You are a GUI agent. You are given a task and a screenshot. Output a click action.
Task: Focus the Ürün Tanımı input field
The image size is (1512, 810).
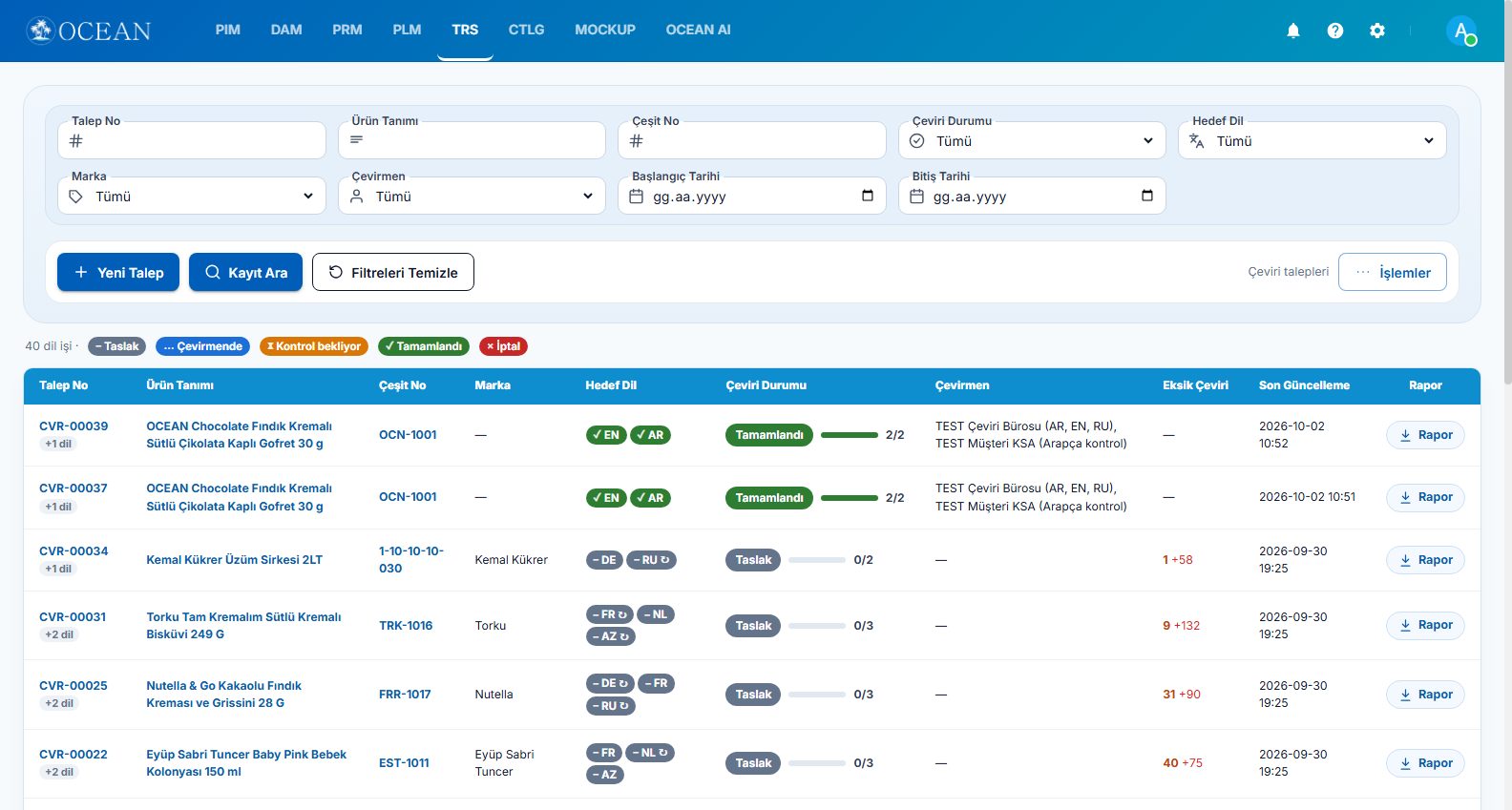(472, 140)
